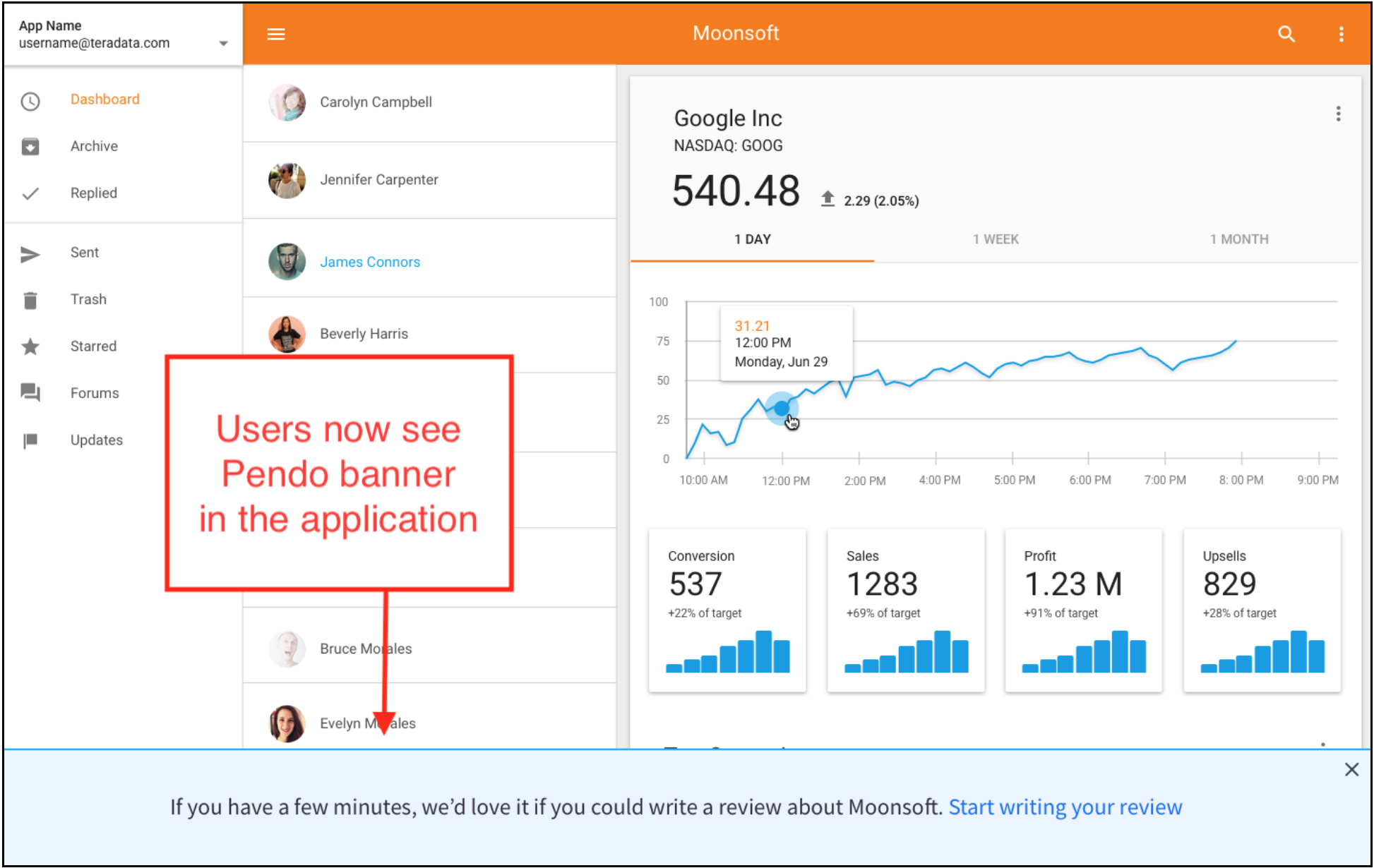Image resolution: width=1374 pixels, height=868 pixels.
Task: Click the Trash bin icon
Action: tap(30, 301)
